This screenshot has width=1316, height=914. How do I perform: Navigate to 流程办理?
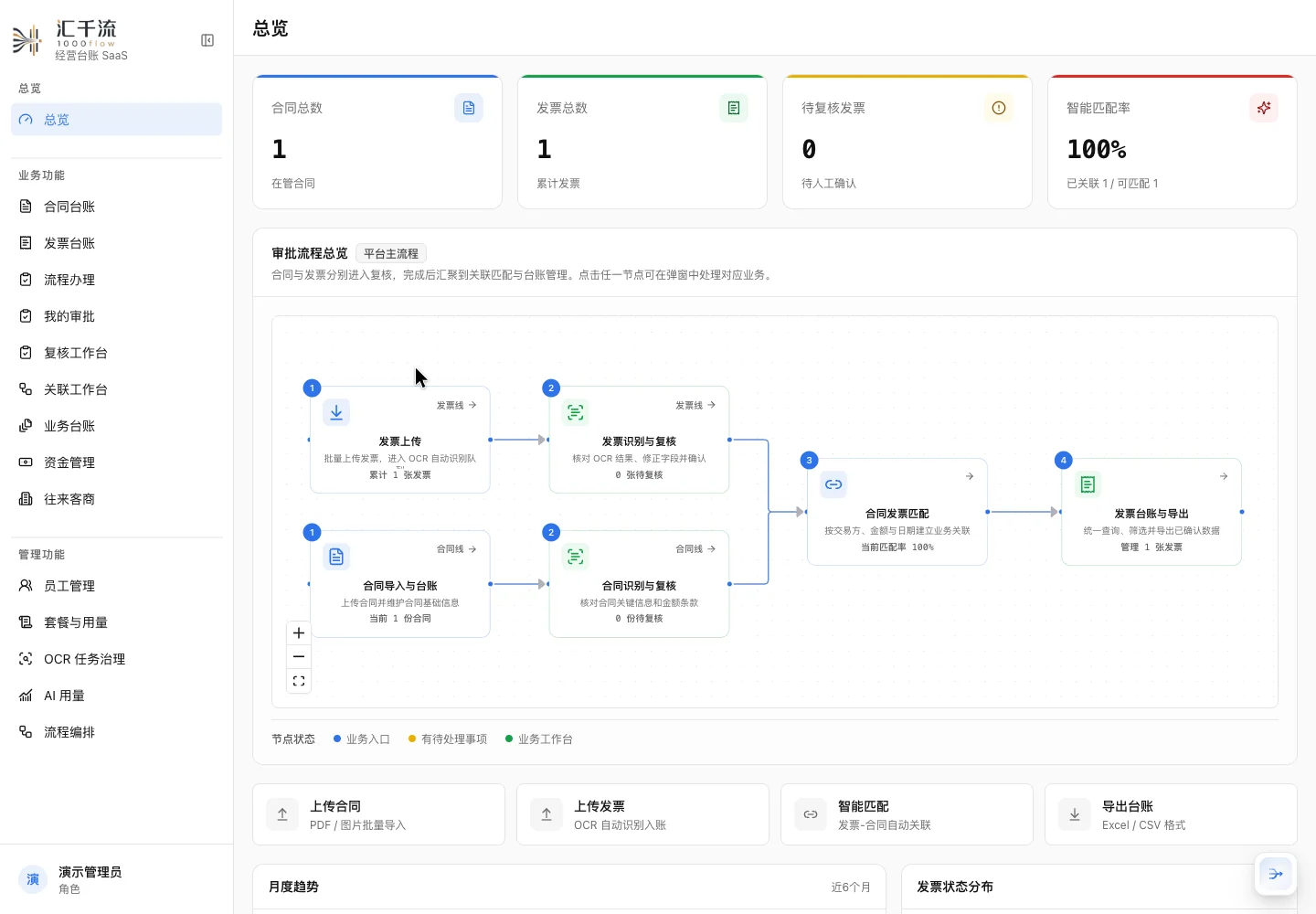tap(116, 280)
